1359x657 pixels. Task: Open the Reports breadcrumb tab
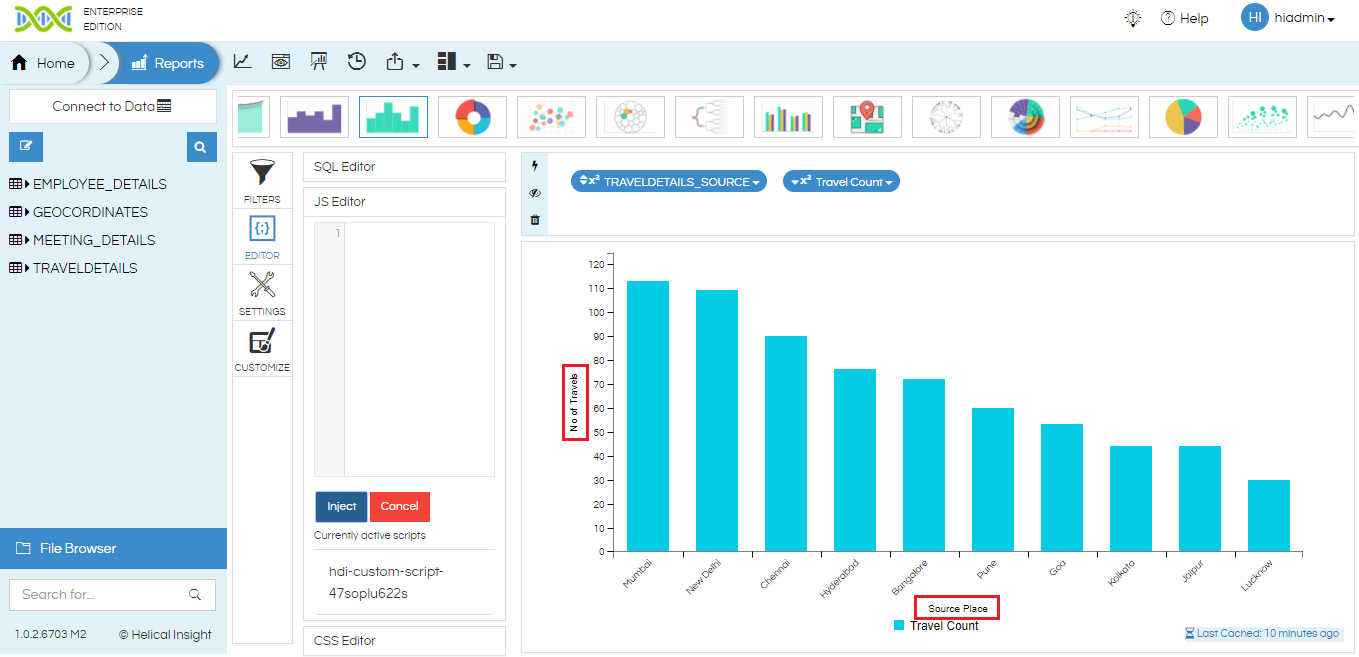[168, 63]
